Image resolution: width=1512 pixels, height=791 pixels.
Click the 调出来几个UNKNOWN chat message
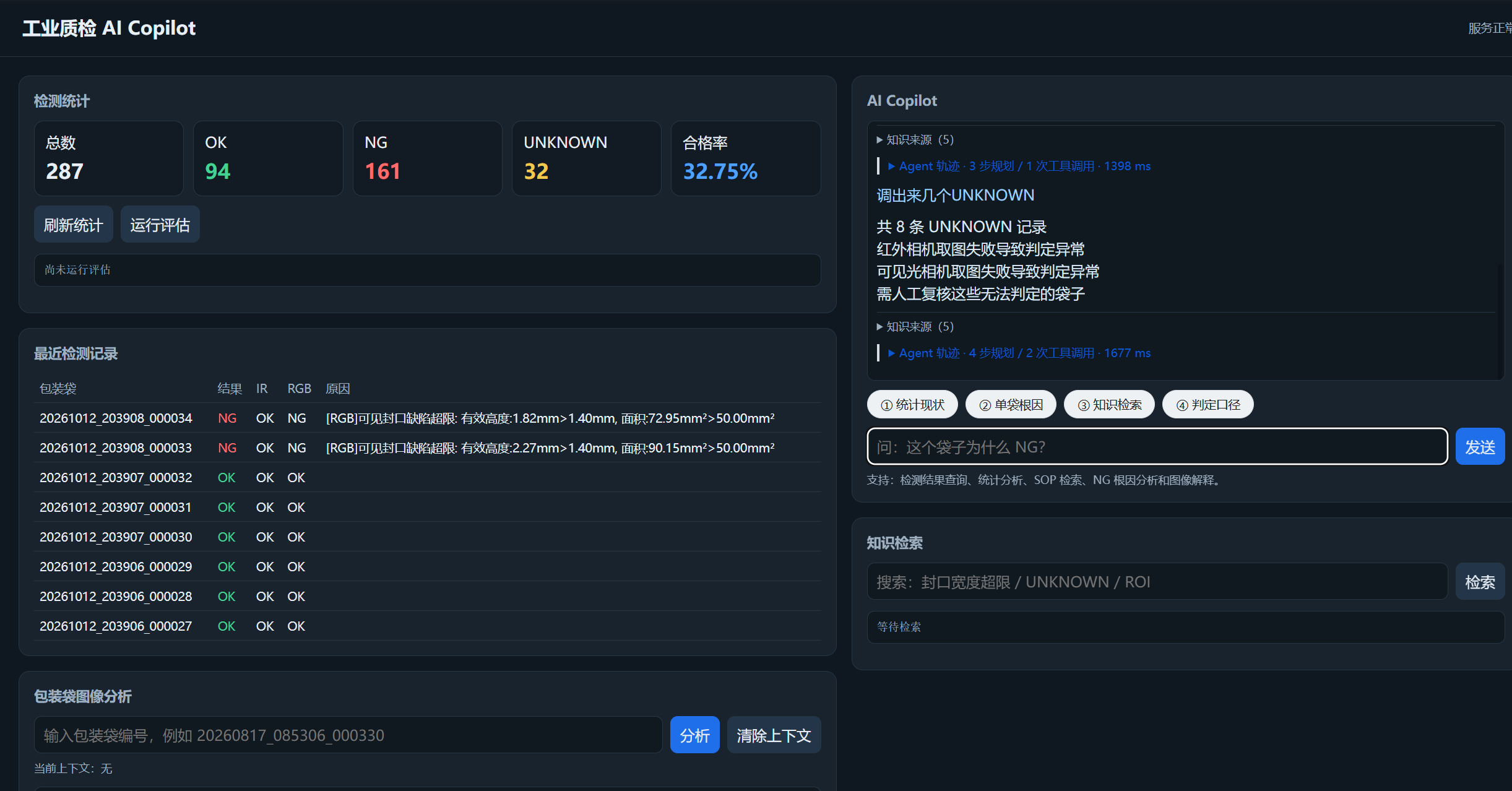[955, 196]
